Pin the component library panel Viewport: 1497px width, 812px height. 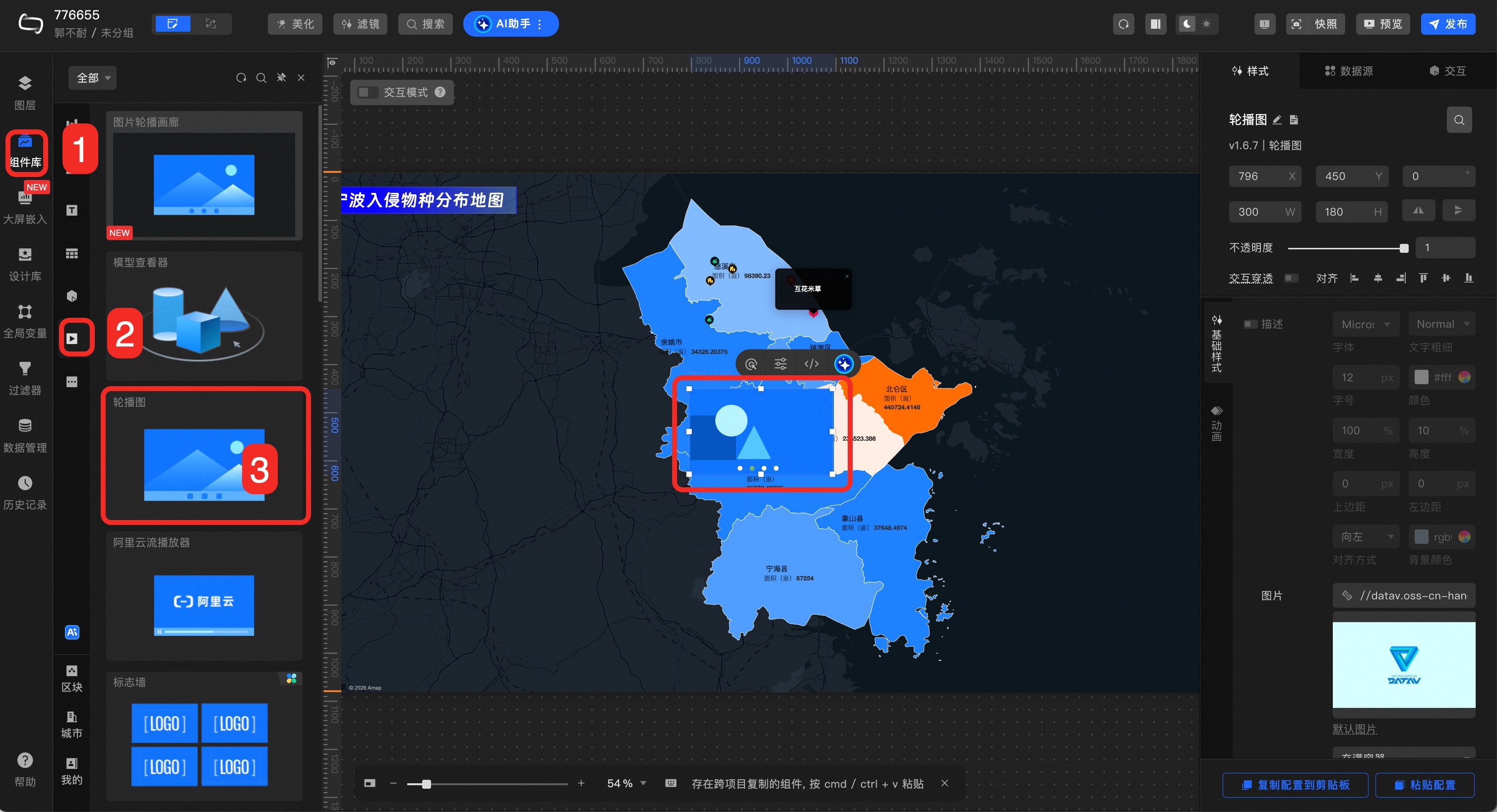[281, 77]
